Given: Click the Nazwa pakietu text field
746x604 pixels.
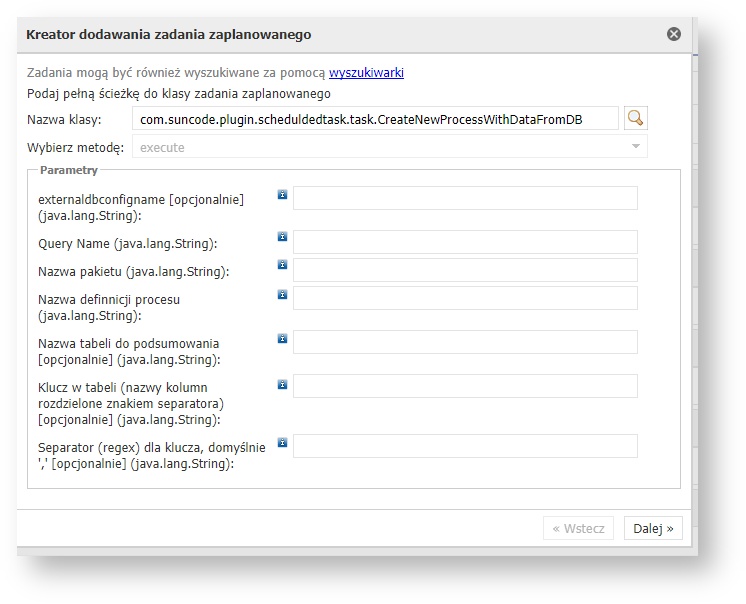Looking at the screenshot, I should [465, 270].
